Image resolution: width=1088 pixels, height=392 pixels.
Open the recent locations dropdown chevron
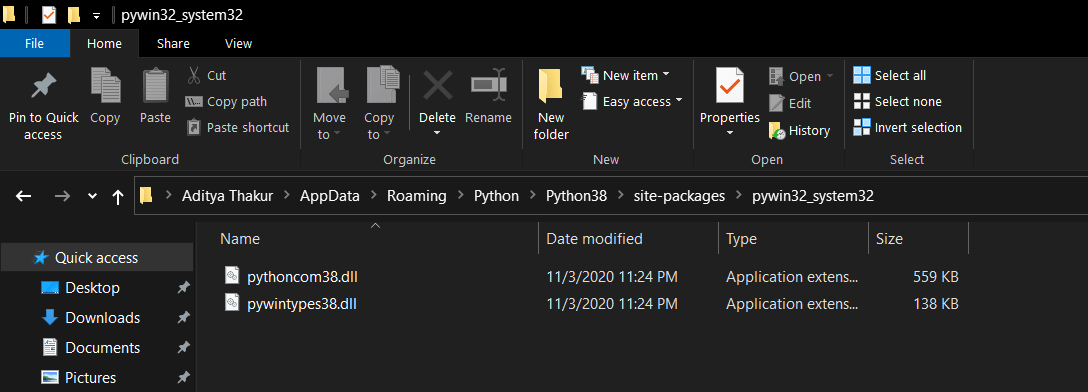92,196
